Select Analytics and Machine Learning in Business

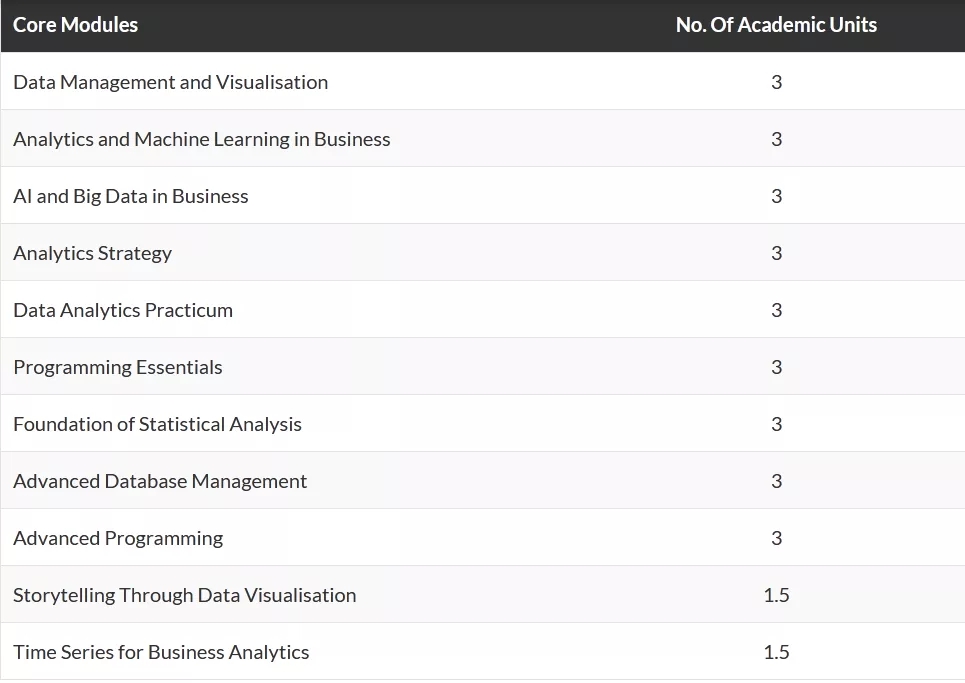[202, 139]
